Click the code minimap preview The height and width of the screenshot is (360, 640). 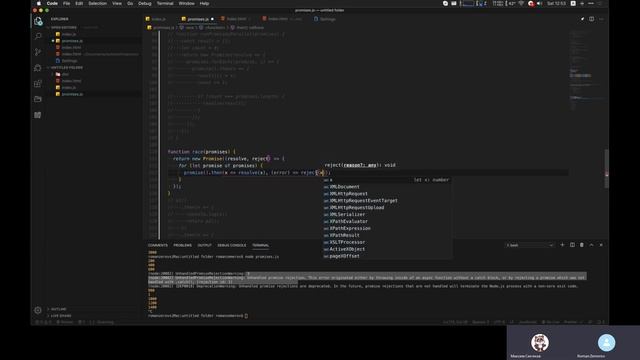(x=587, y=69)
